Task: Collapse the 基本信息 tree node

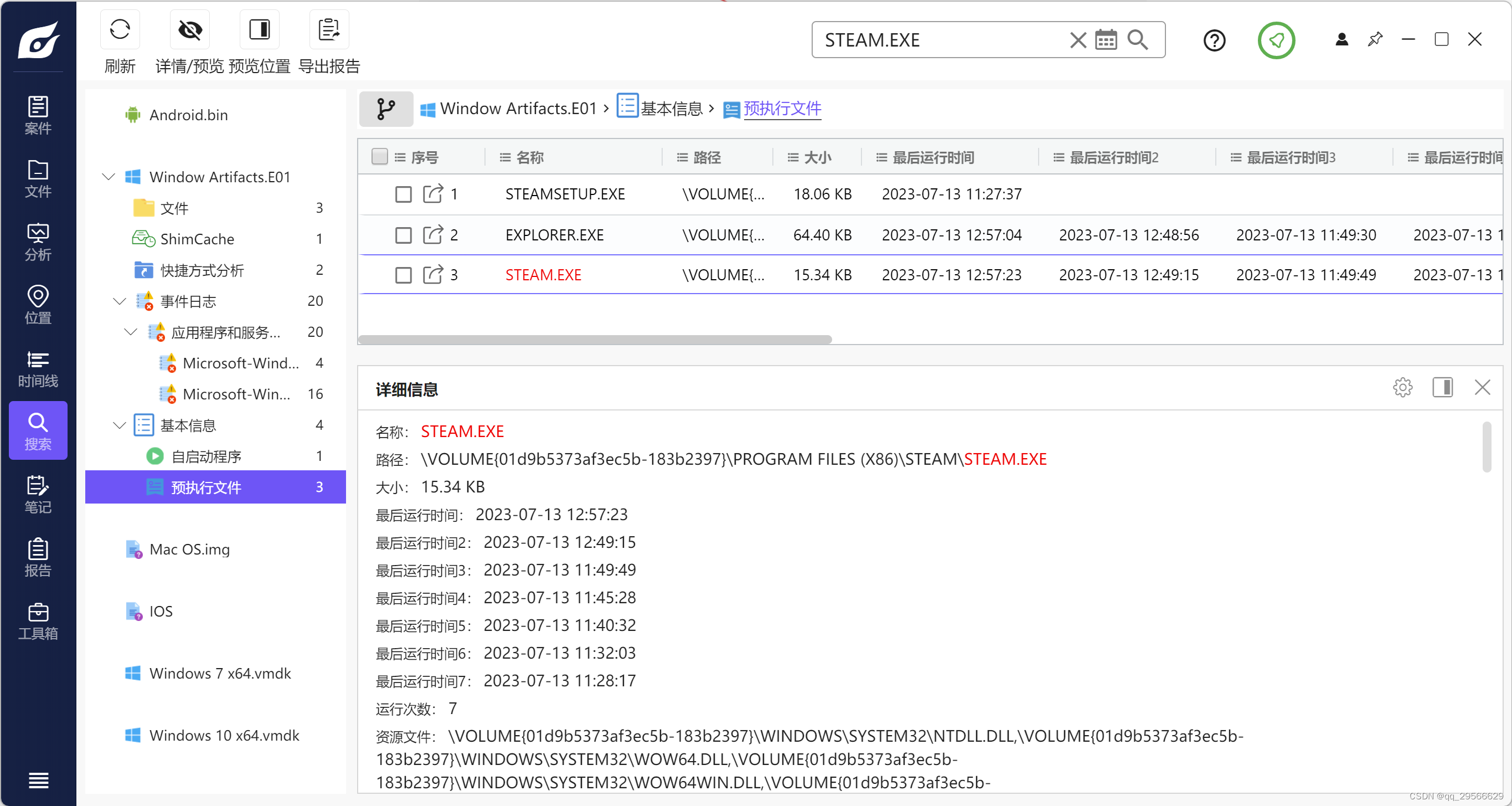Action: click(120, 425)
